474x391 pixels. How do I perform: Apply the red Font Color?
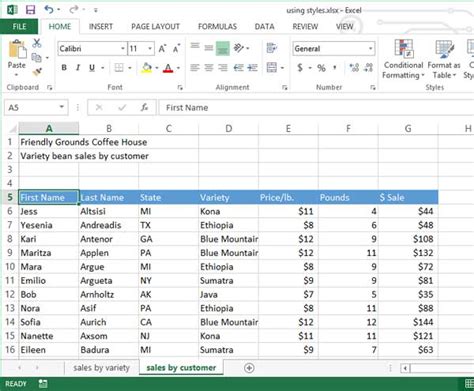(x=168, y=68)
